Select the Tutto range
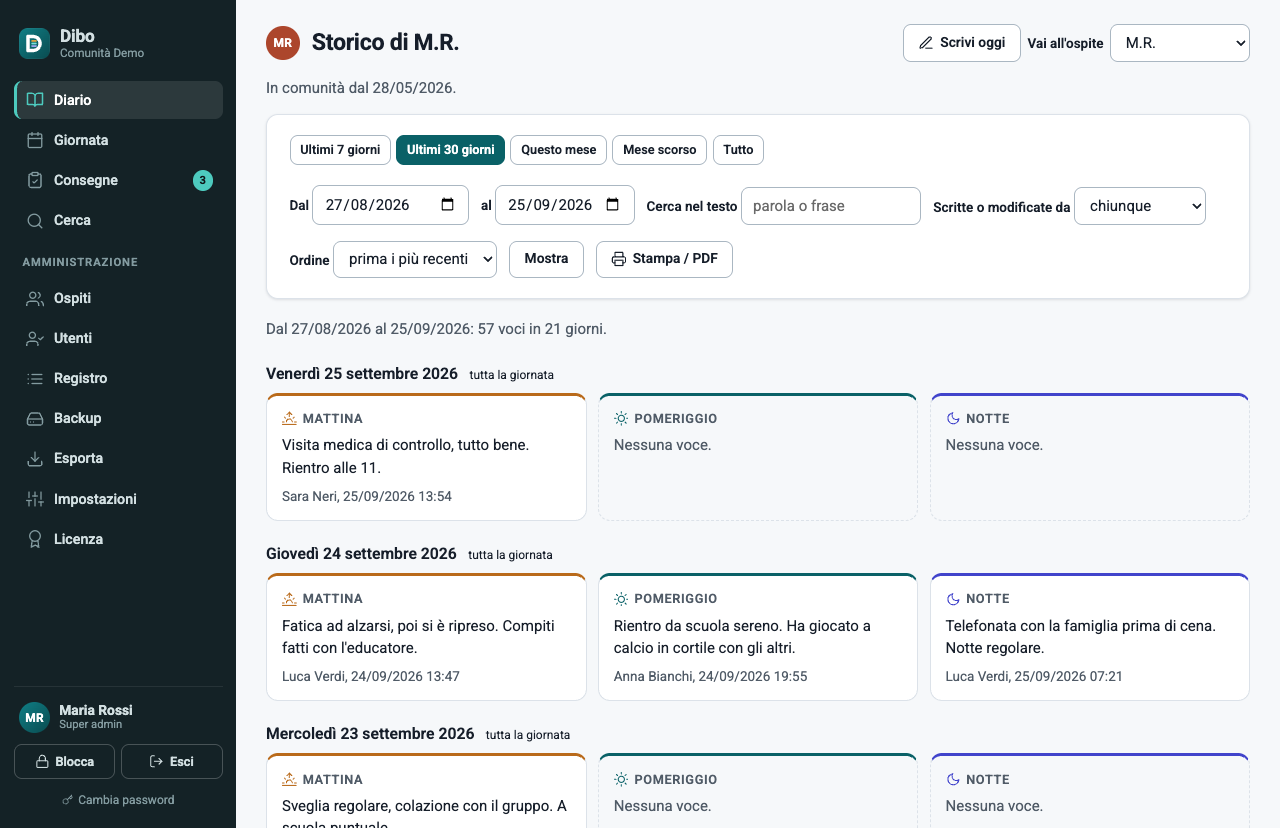1280x828 pixels. tap(738, 150)
